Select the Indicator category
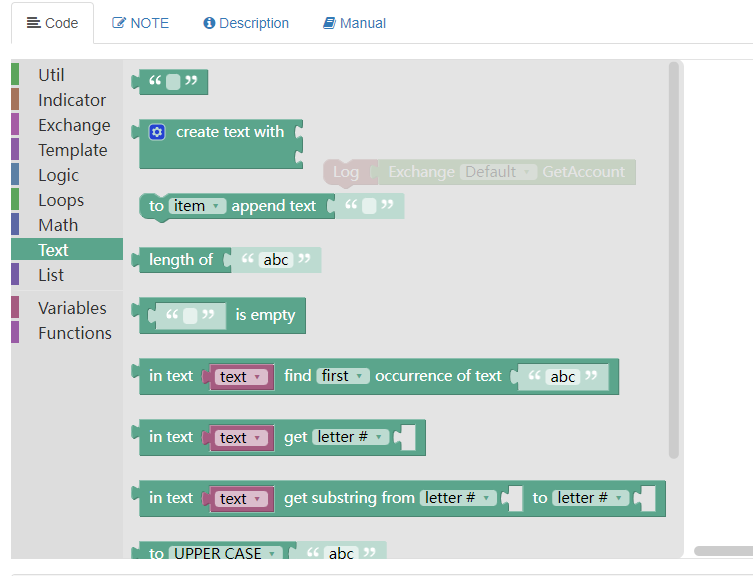 click(71, 100)
